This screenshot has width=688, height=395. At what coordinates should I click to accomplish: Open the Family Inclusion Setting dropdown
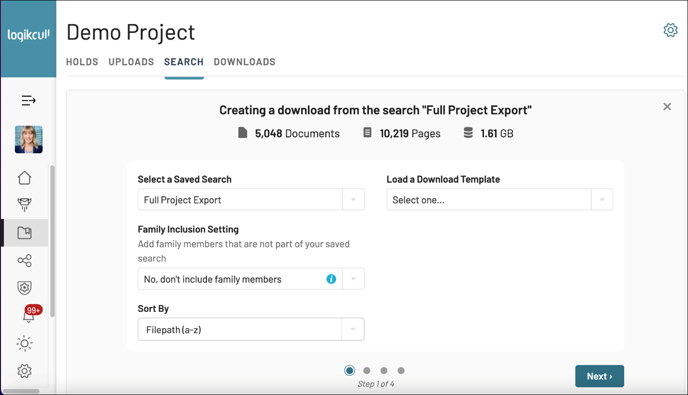251,279
